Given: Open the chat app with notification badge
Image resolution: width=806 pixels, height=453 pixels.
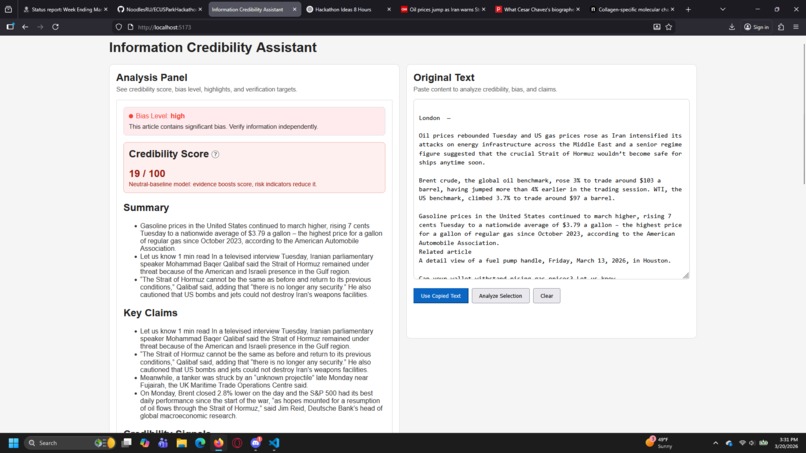Looking at the screenshot, I should click(x=255, y=443).
